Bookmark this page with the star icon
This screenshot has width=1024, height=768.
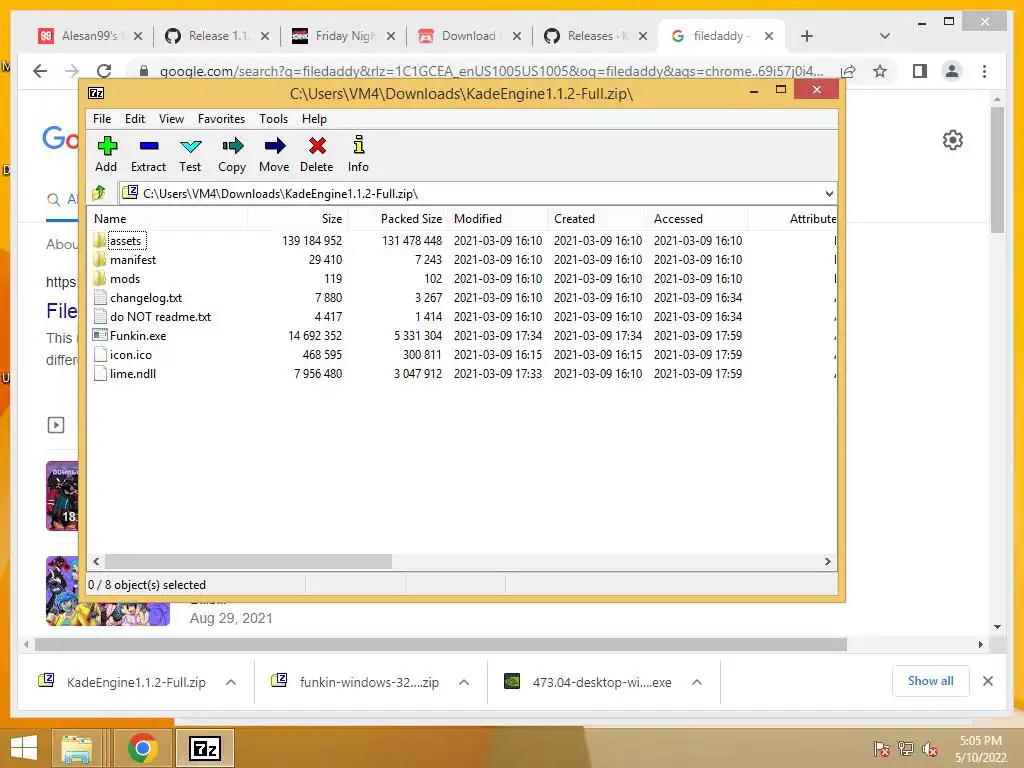click(880, 71)
